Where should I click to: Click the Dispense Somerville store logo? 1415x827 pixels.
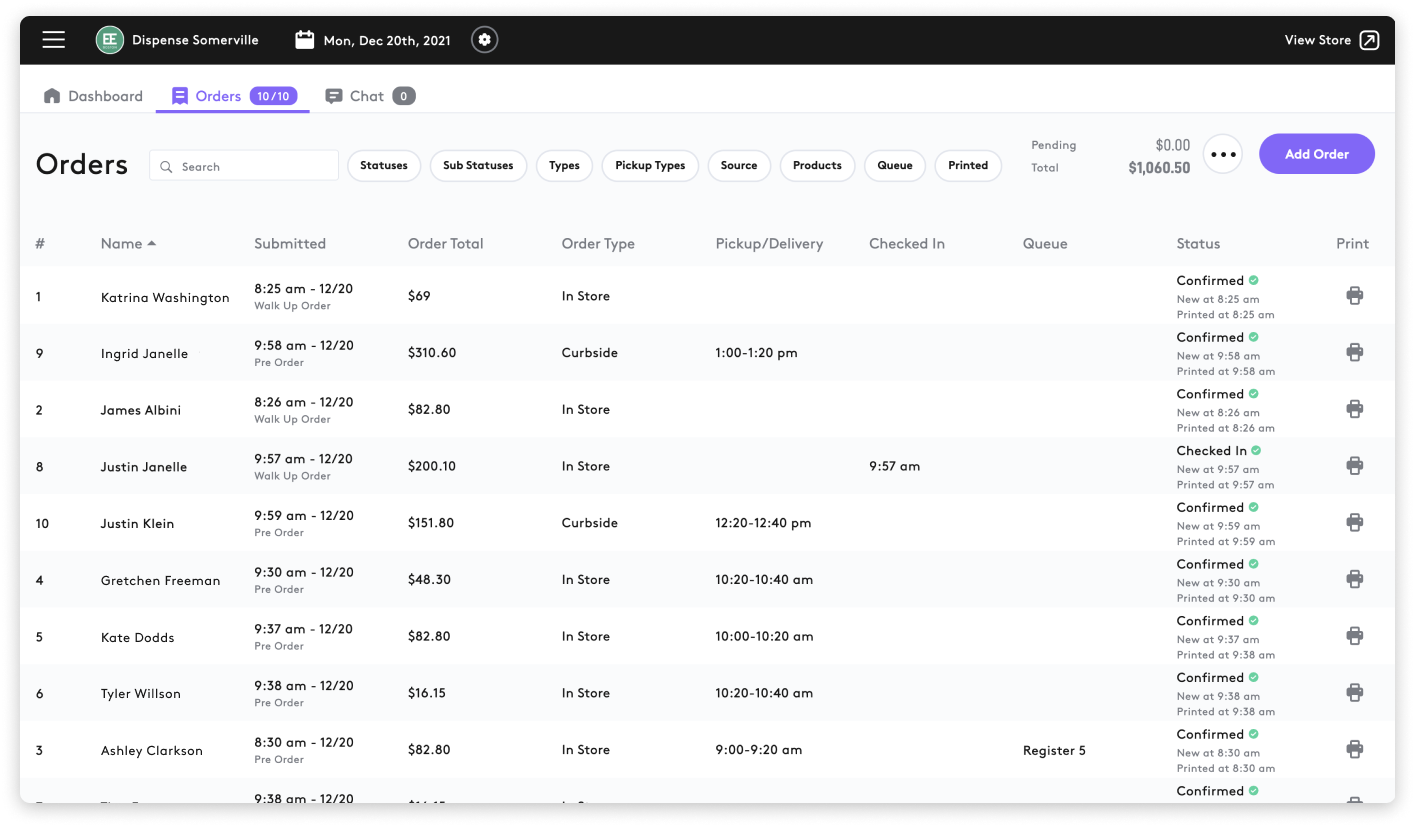[x=109, y=40]
